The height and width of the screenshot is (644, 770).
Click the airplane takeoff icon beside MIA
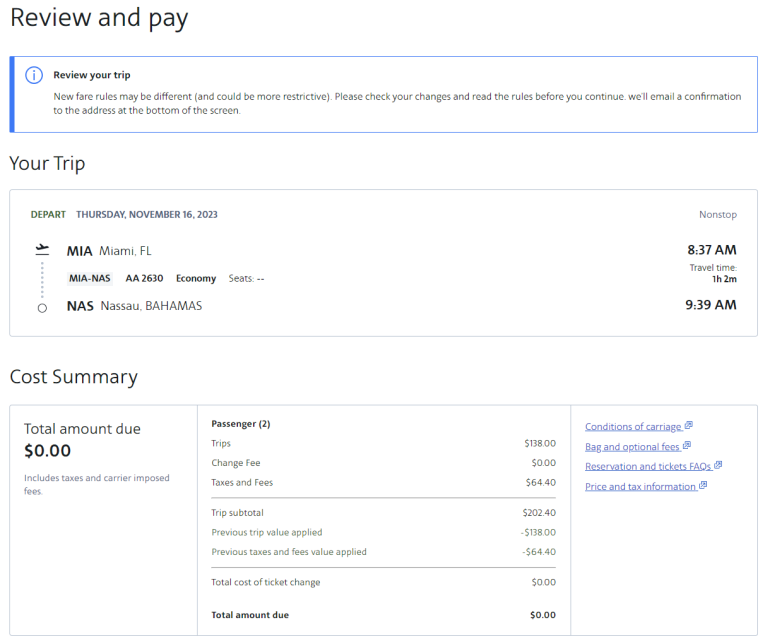coord(42,250)
